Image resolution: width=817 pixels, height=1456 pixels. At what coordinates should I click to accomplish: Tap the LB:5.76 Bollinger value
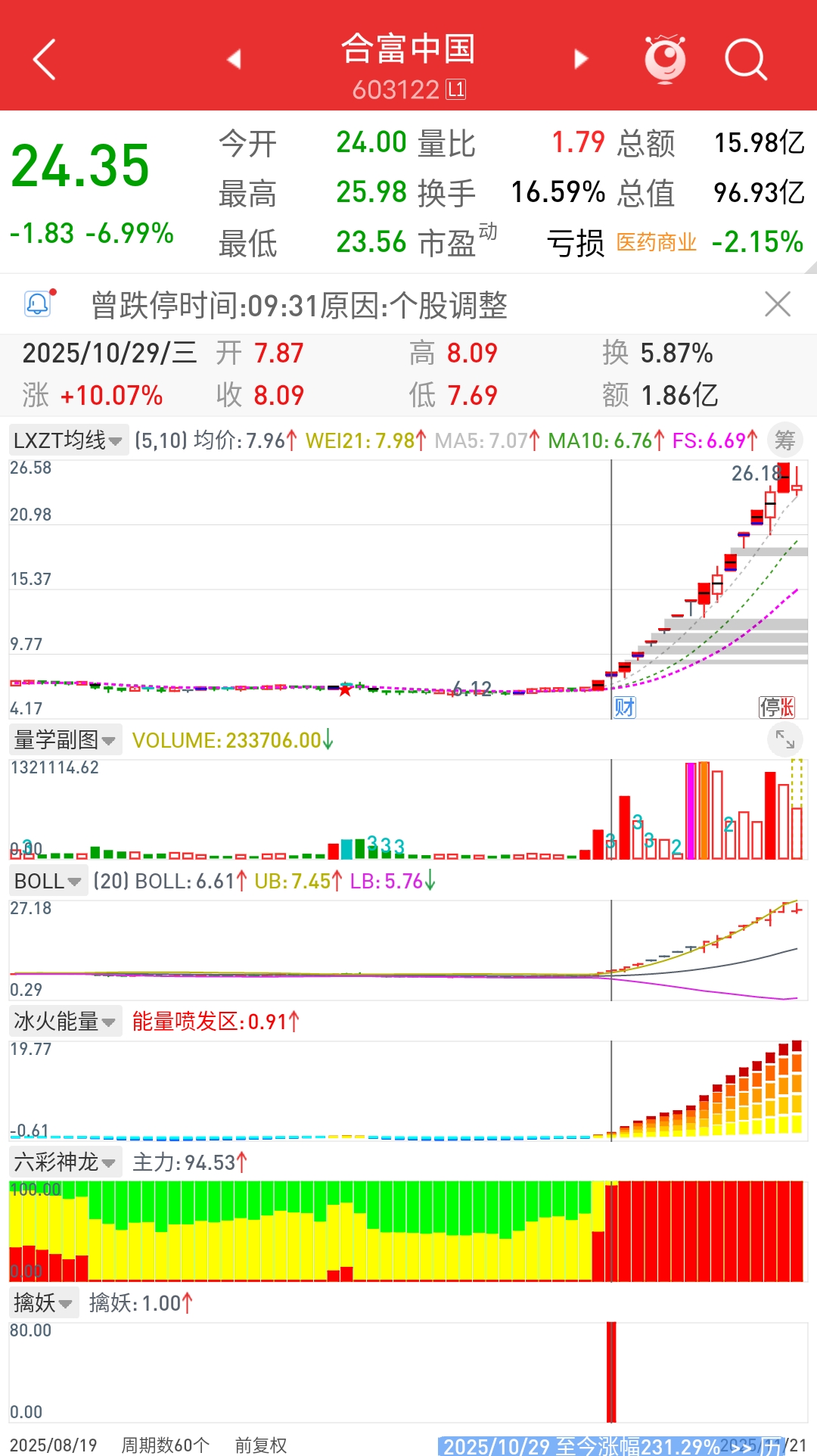point(393,881)
